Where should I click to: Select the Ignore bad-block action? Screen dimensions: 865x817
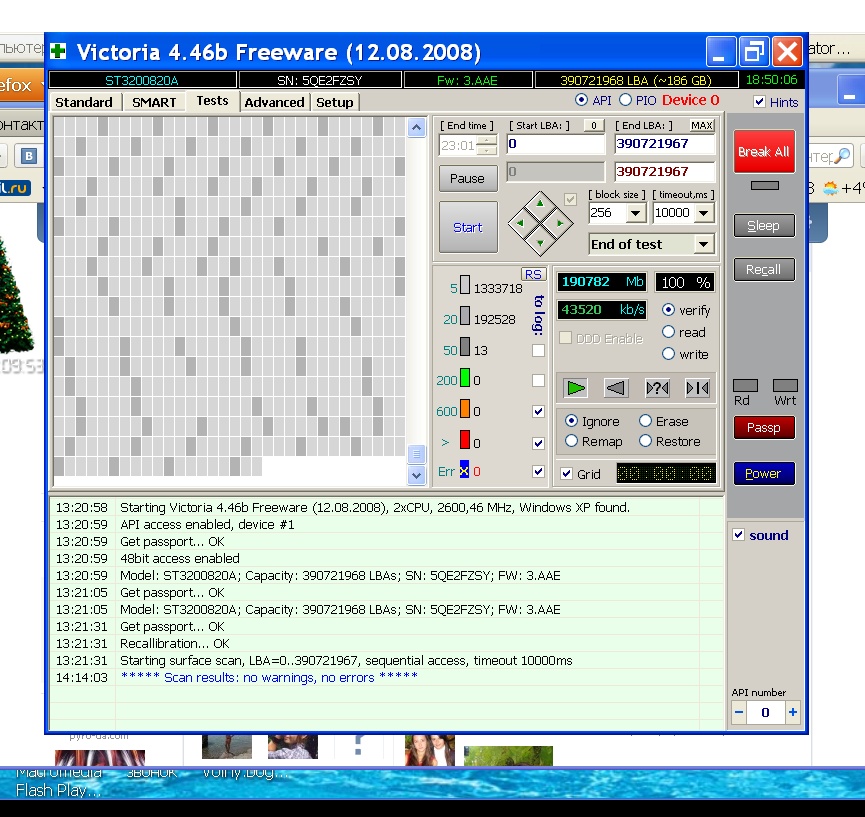coord(572,421)
